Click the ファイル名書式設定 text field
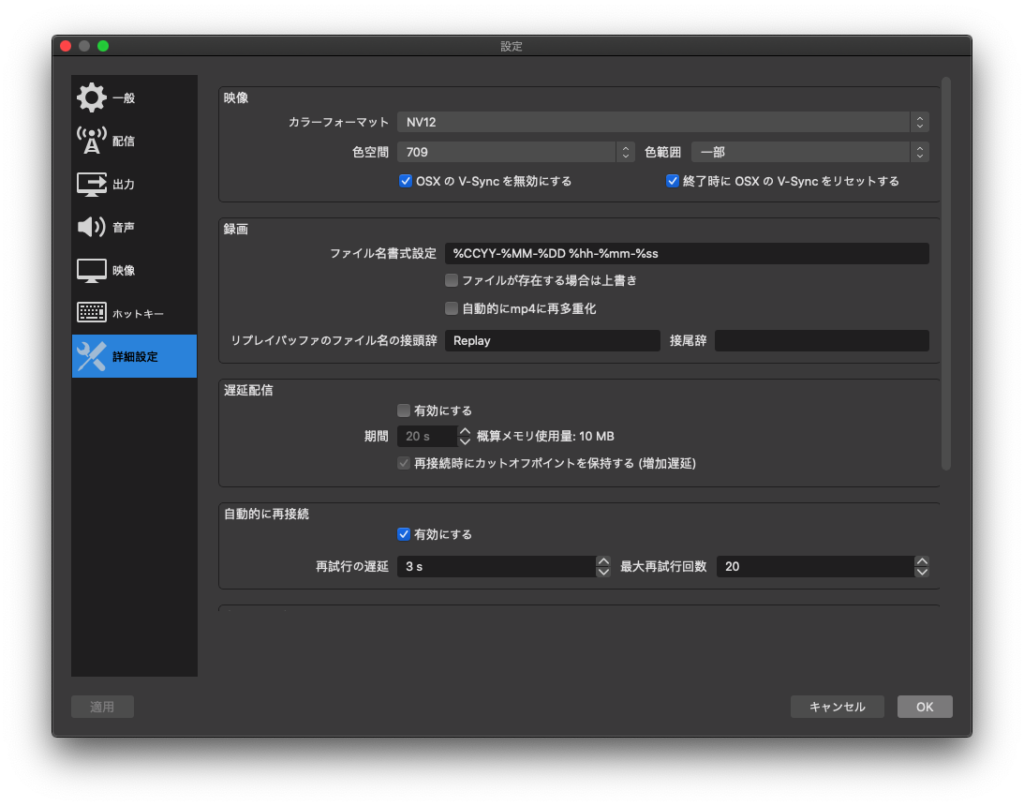 pyautogui.click(x=687, y=253)
